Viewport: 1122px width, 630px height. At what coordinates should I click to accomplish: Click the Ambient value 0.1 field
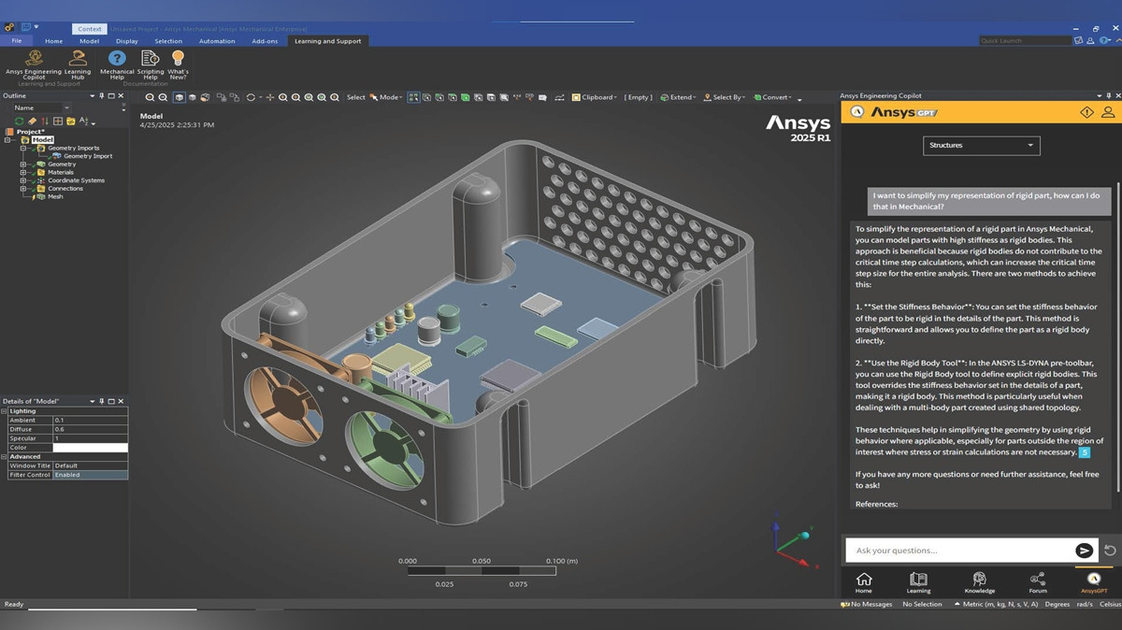point(90,420)
